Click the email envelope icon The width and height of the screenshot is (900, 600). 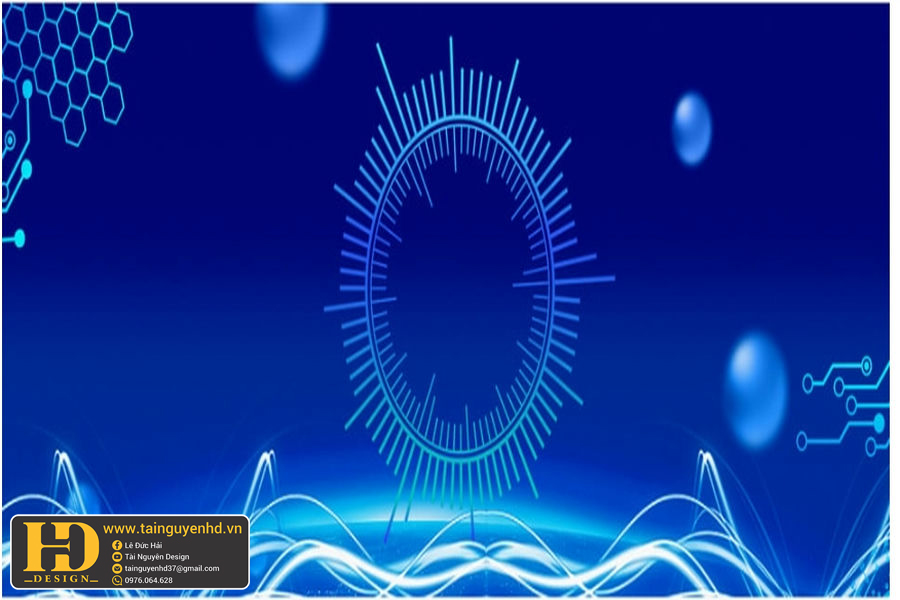point(117,569)
